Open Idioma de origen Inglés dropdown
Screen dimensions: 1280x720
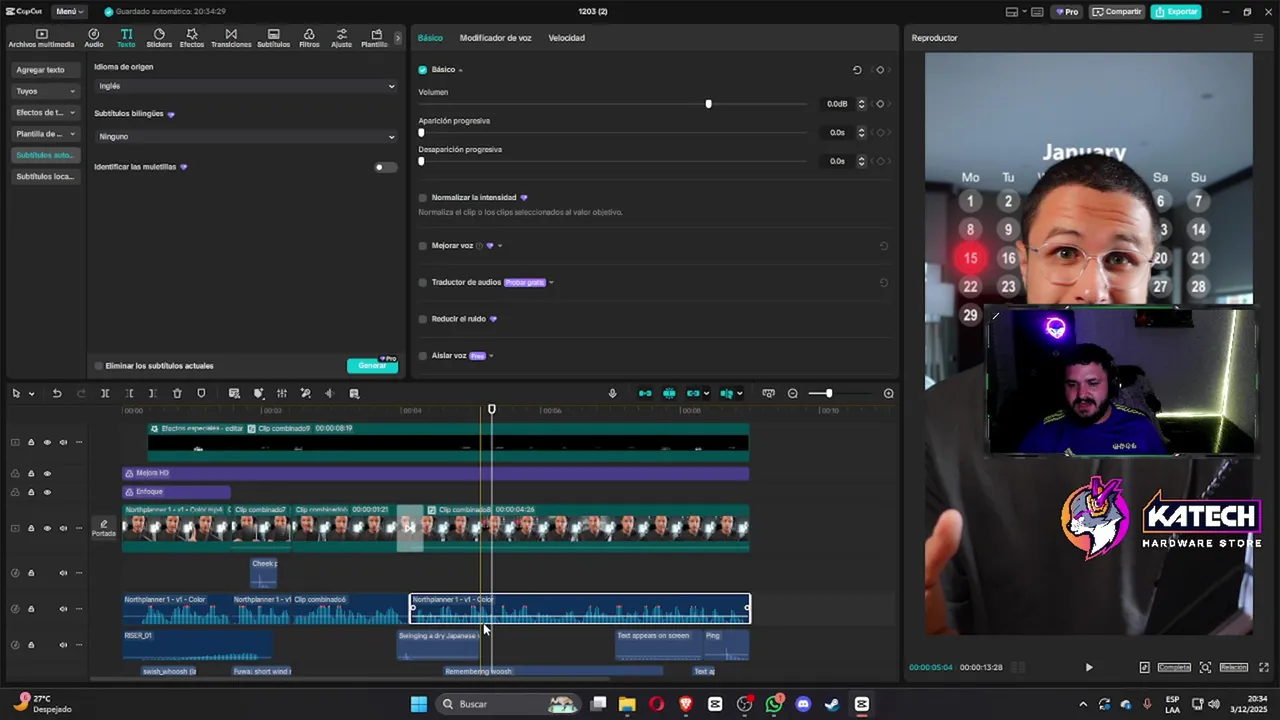[246, 86]
